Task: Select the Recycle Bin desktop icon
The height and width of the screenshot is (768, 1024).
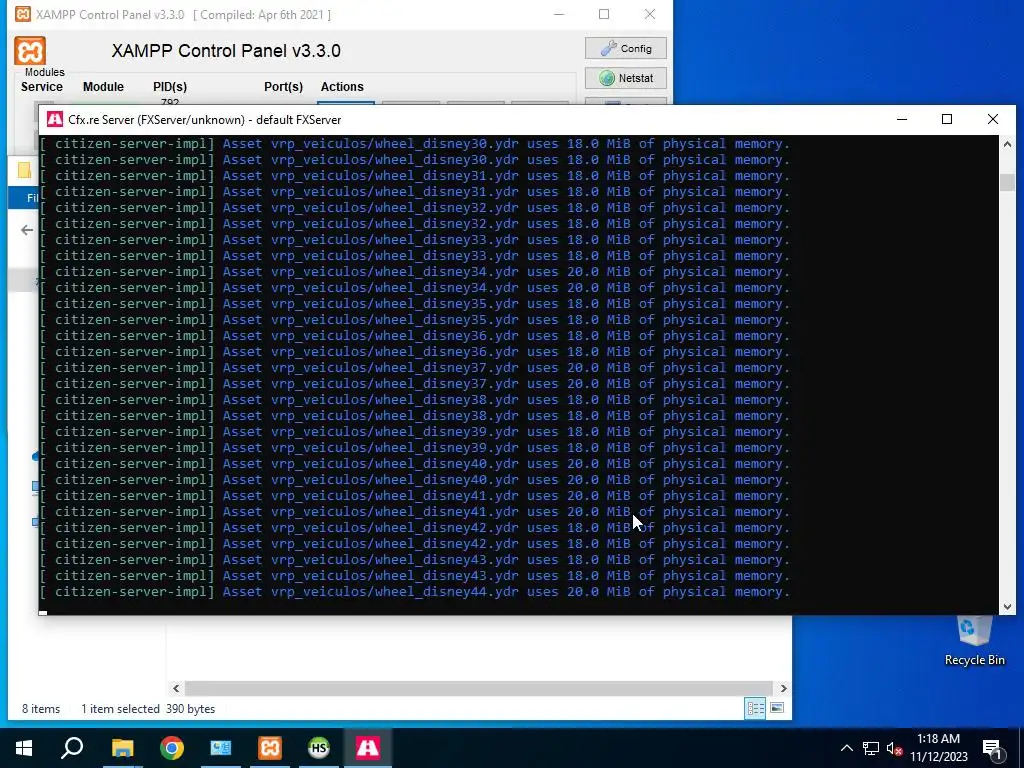Action: click(x=974, y=639)
